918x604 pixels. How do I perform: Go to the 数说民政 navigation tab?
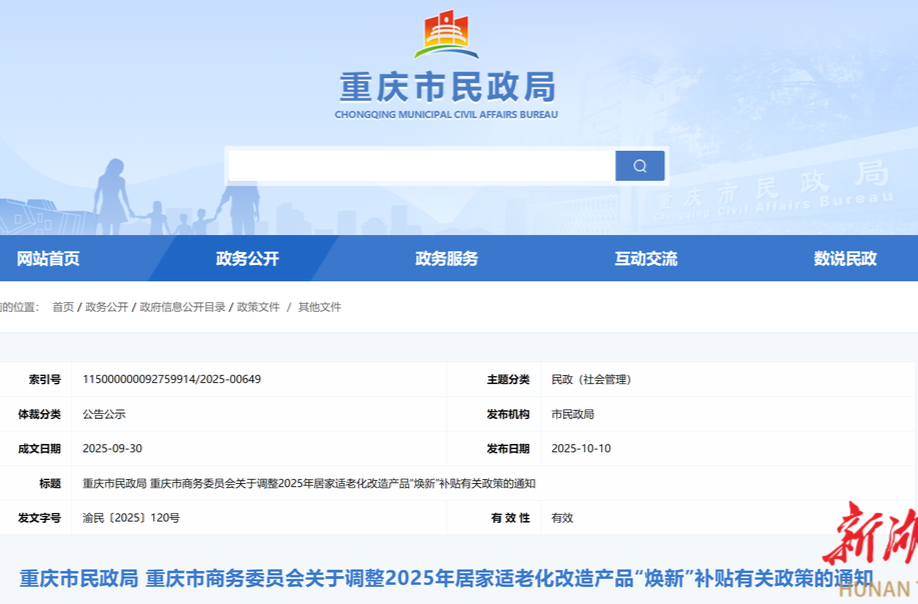[845, 258]
